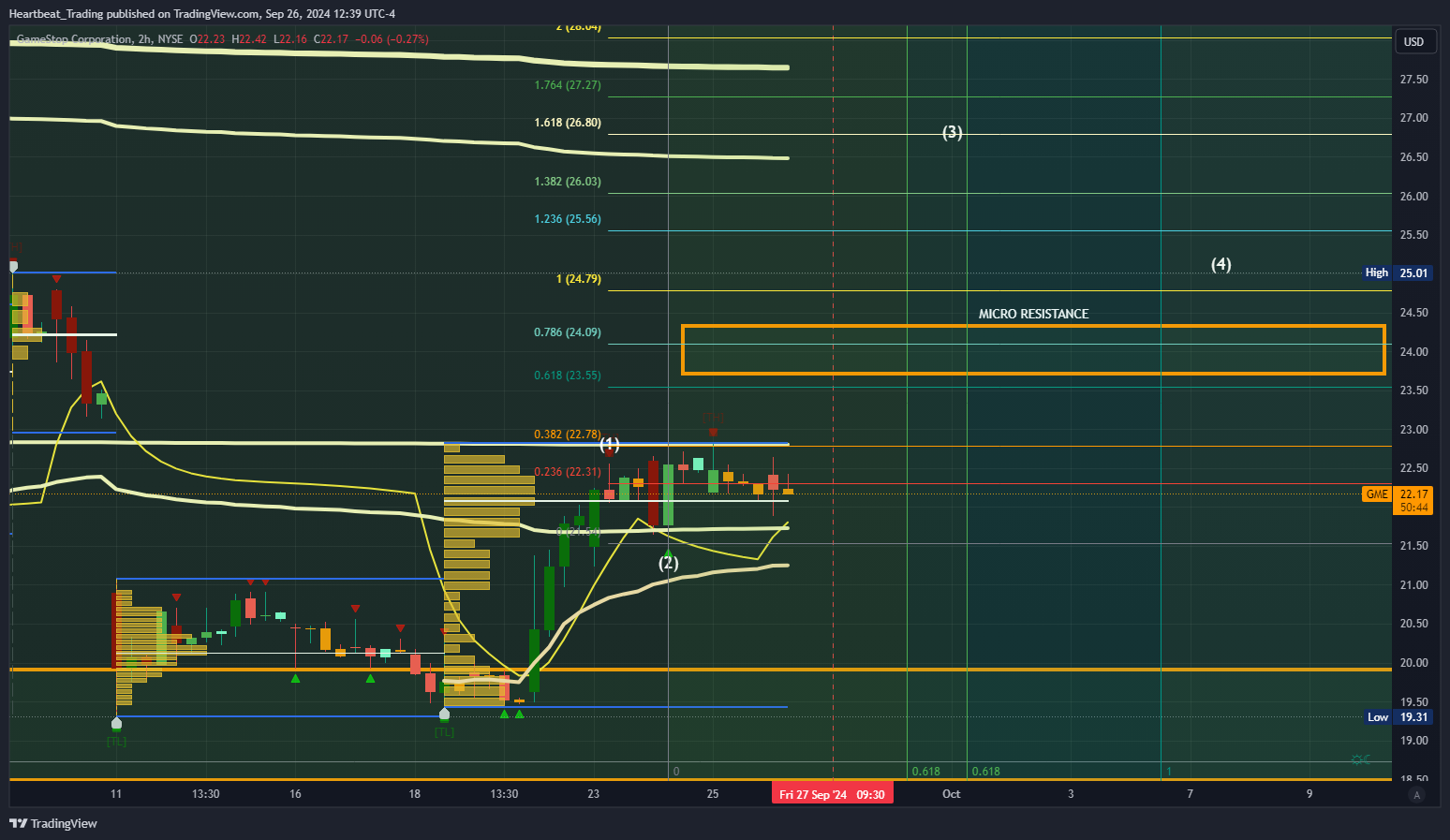The image size is (1450, 840).
Task: Click the 16 date on time axis
Action: tap(296, 794)
